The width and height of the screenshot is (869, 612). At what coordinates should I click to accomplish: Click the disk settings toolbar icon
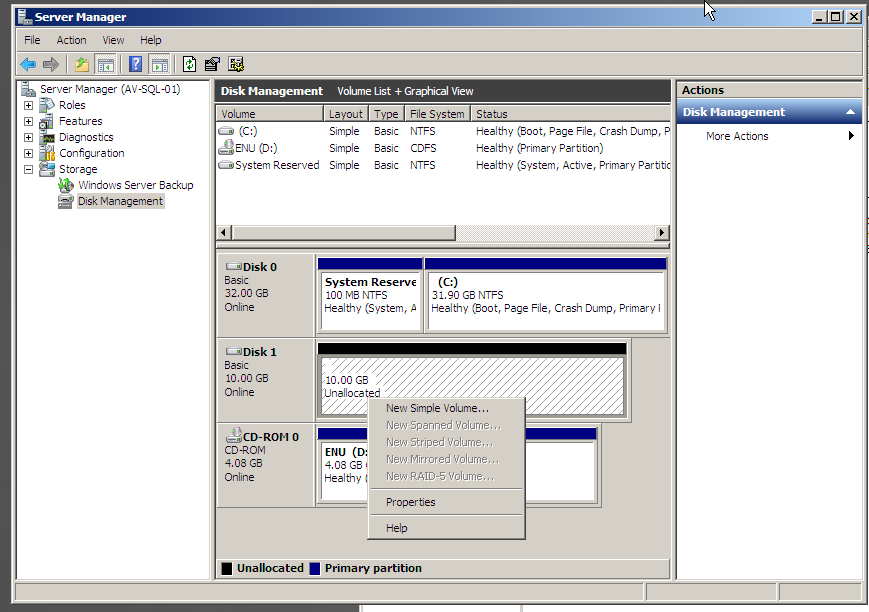click(236, 64)
